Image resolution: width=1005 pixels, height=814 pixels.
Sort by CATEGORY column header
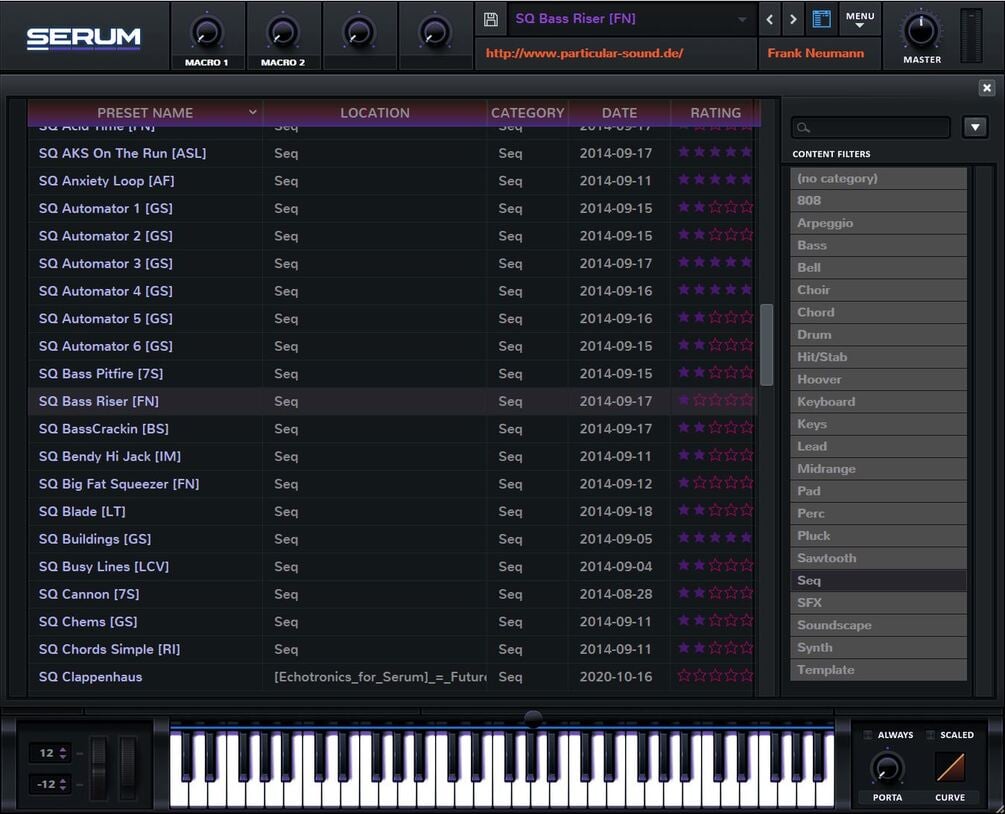coord(527,113)
